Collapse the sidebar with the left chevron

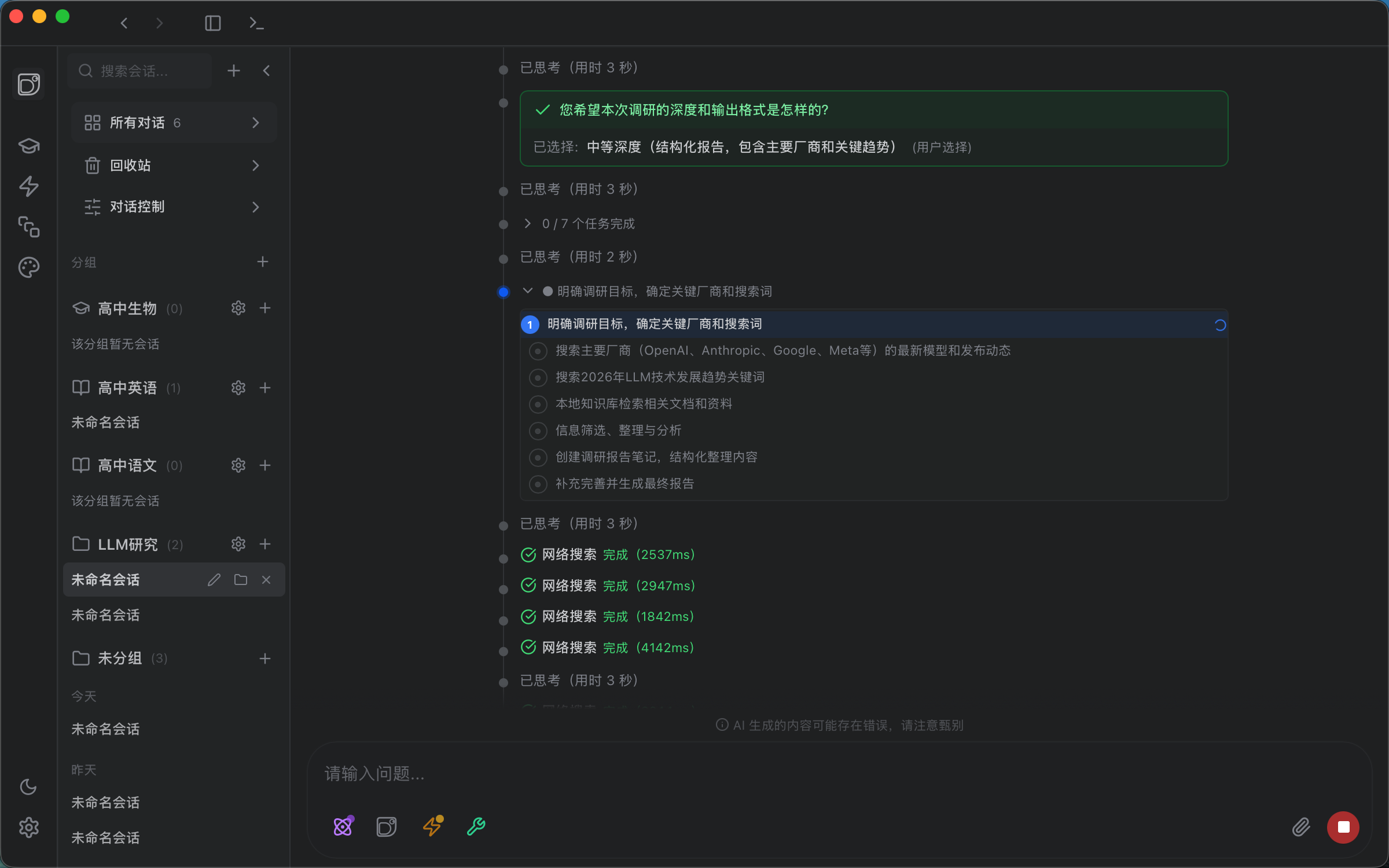266,70
